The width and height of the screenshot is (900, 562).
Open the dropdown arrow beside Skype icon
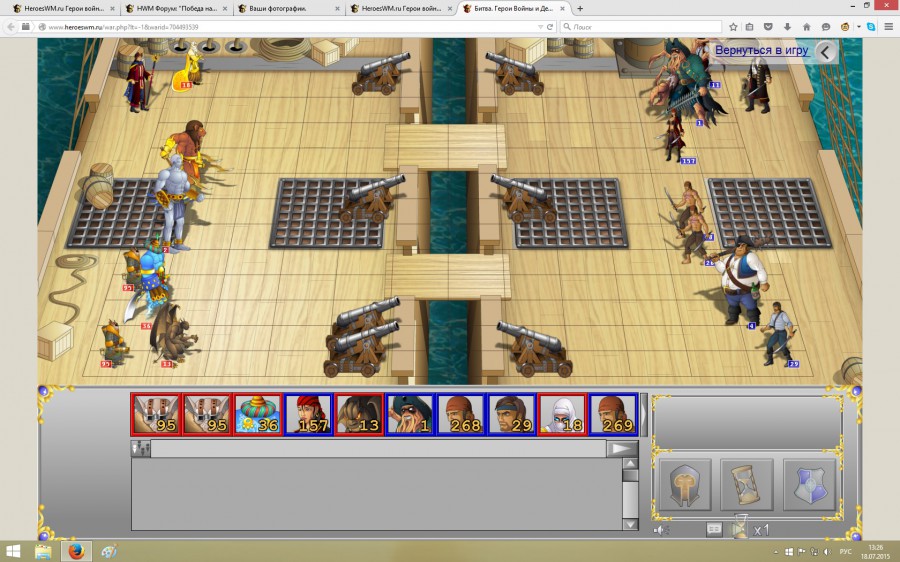click(859, 27)
